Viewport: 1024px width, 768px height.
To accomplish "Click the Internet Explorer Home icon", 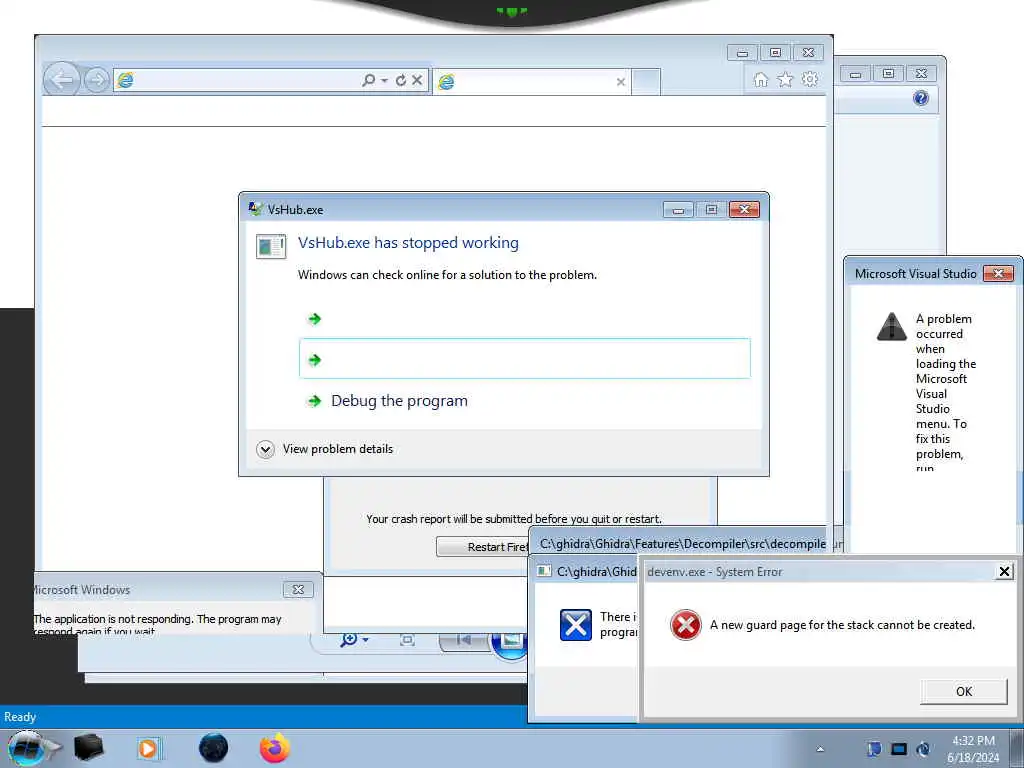I will point(761,80).
